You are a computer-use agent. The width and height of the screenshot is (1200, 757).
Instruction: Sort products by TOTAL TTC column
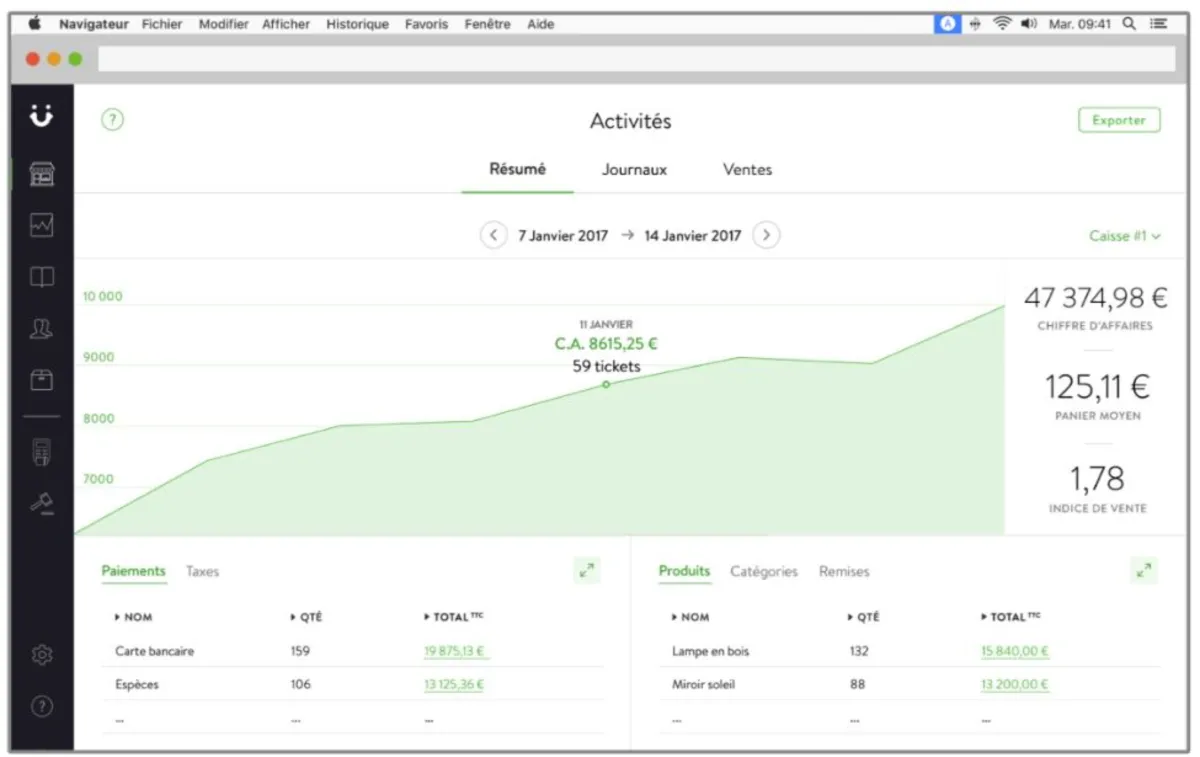click(x=1010, y=617)
